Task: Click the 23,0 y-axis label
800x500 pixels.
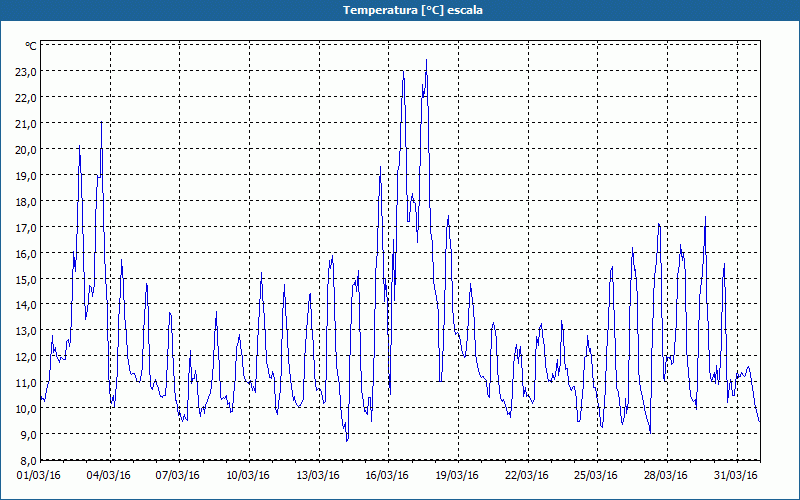Action: click(x=27, y=72)
